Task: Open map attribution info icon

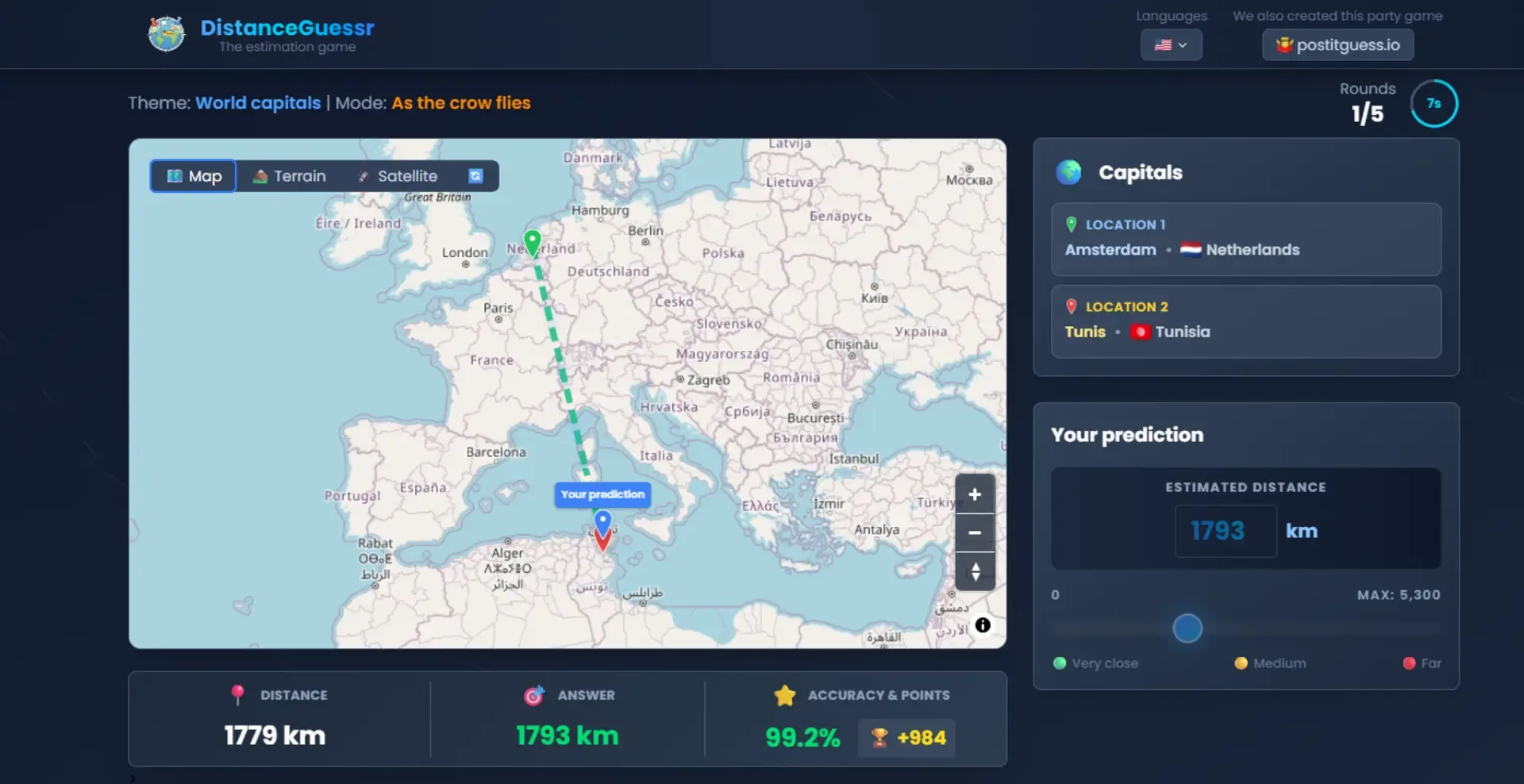Action: [983, 625]
